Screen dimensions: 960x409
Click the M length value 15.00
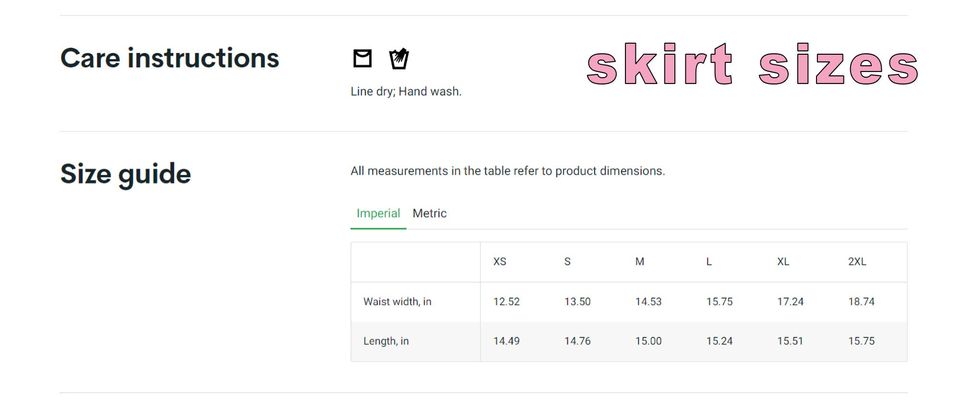648,341
